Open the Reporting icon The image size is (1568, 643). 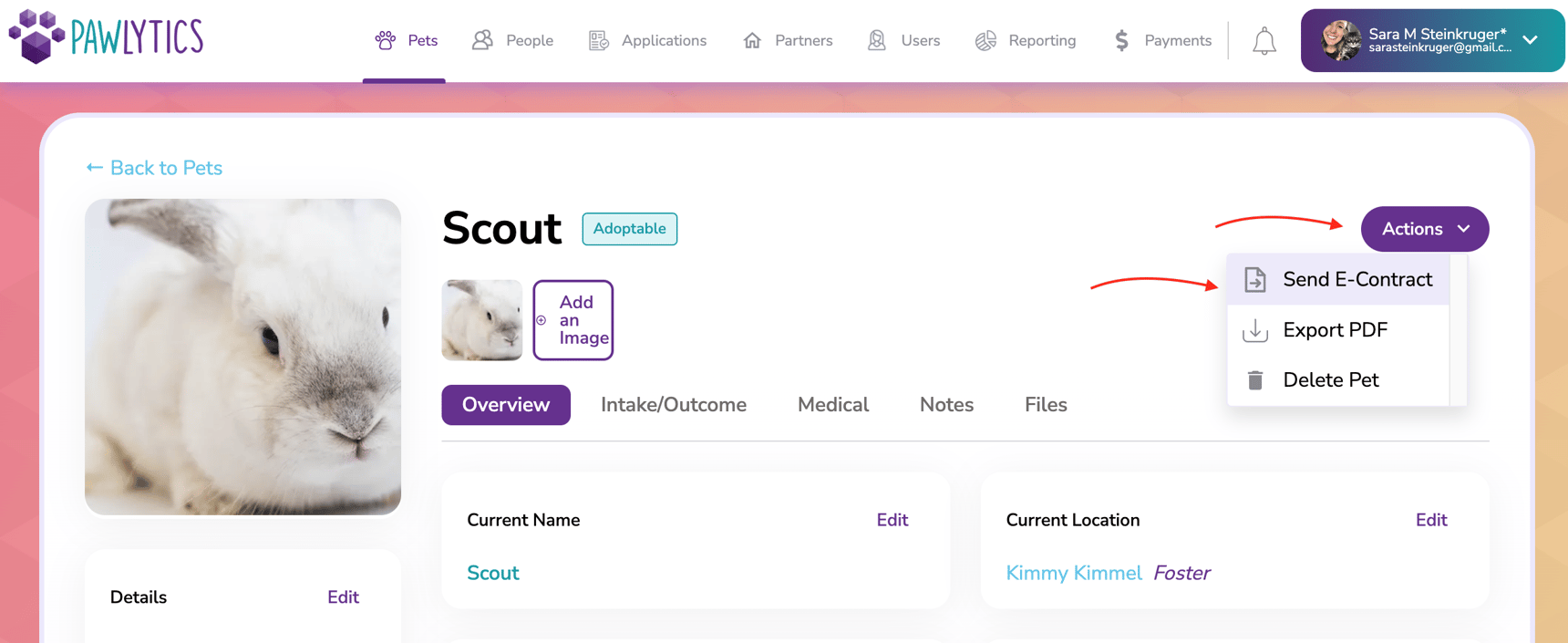(x=985, y=40)
